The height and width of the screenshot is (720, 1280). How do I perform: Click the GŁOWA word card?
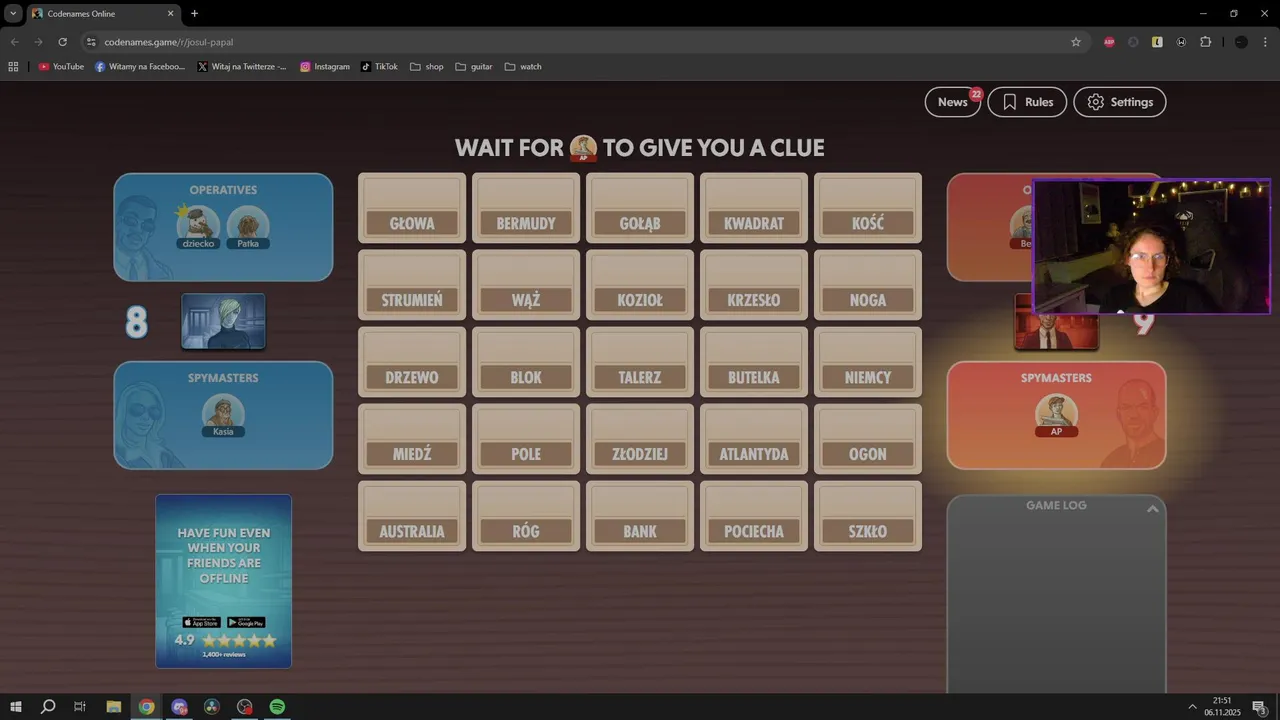pyautogui.click(x=412, y=208)
